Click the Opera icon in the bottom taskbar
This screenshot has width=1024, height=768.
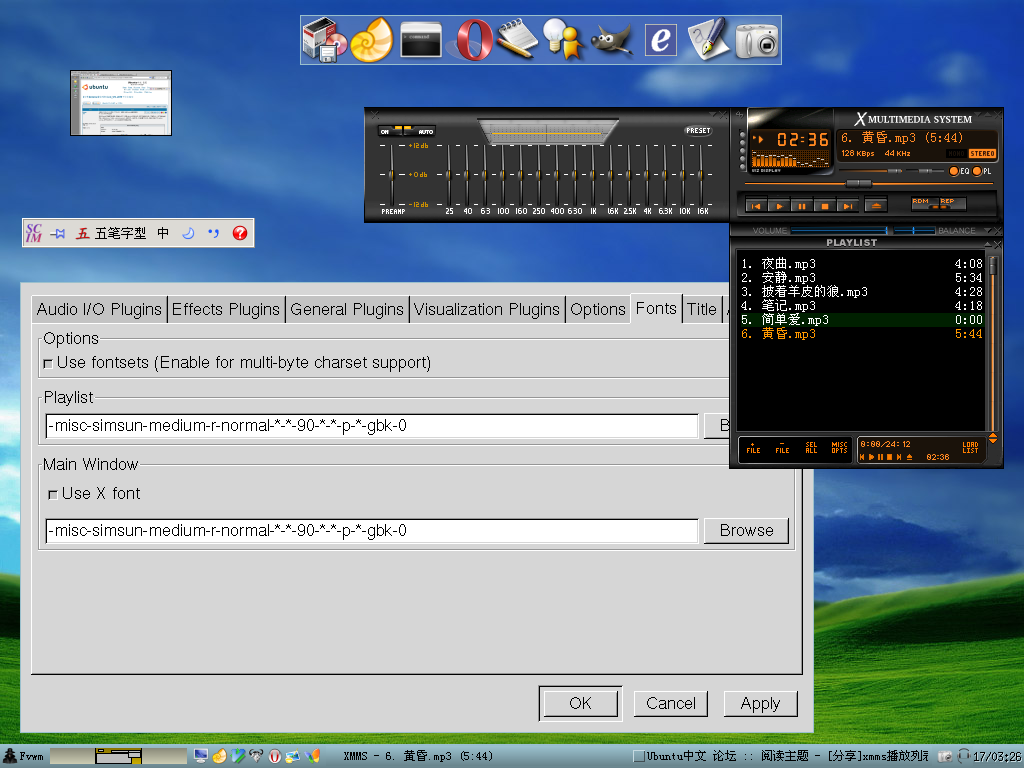275,756
